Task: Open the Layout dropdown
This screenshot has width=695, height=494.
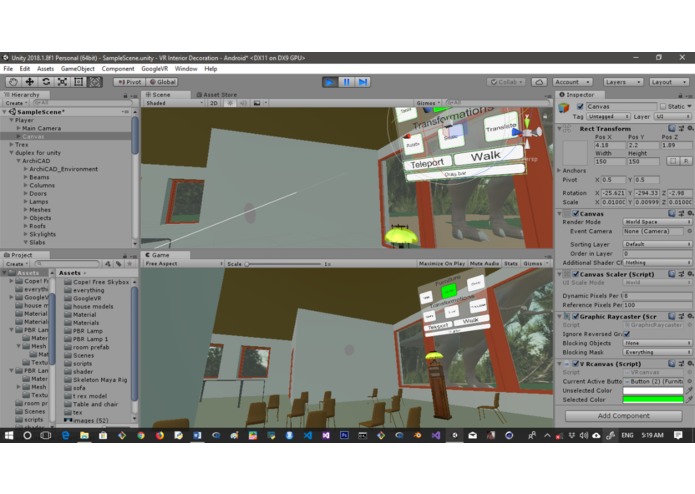Action: [669, 82]
